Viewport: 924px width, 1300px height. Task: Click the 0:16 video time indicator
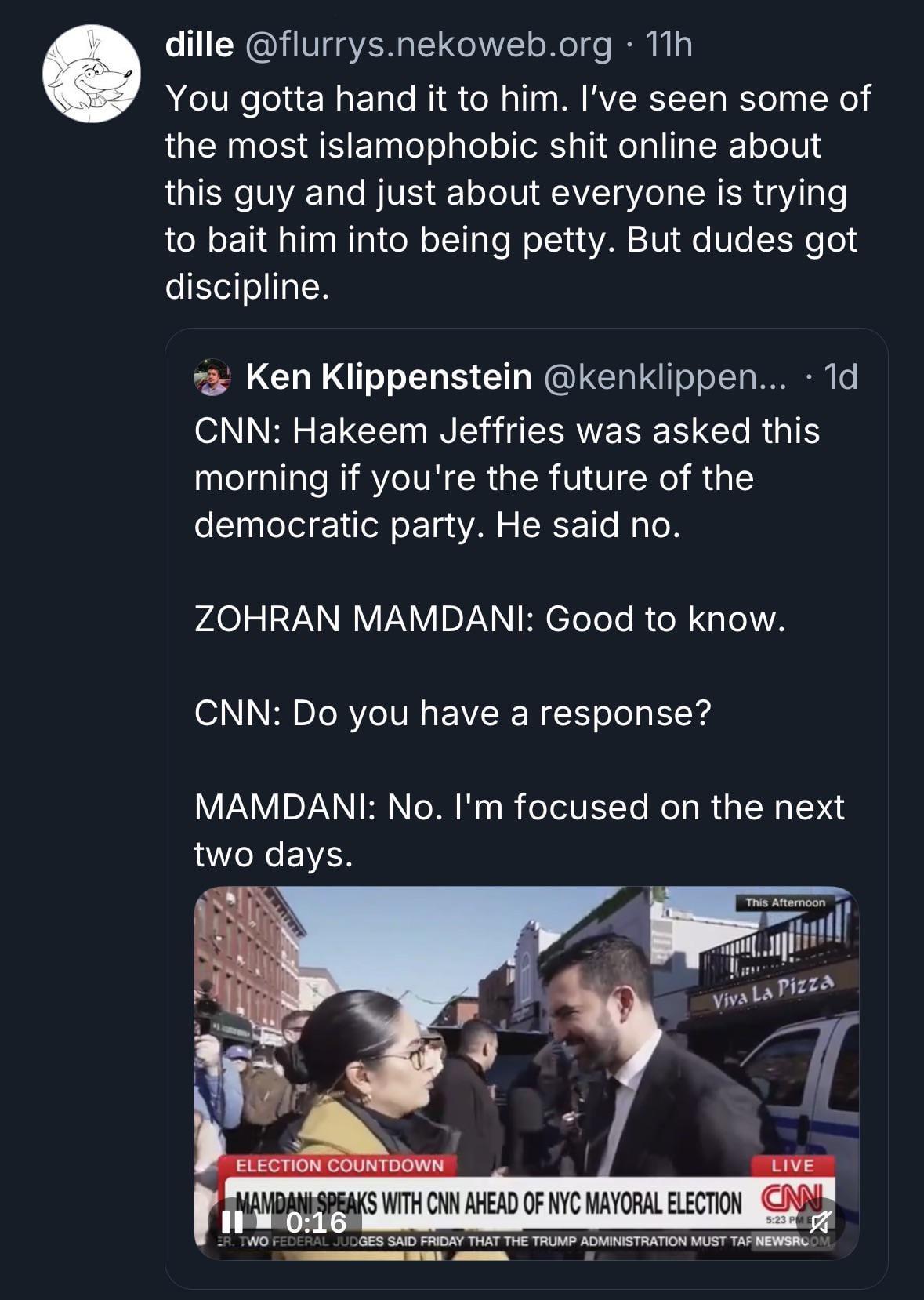click(316, 1222)
